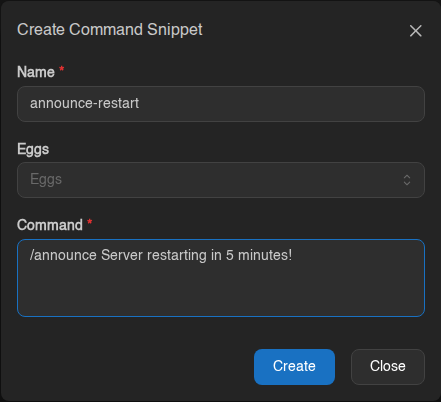Image resolution: width=441 pixels, height=402 pixels.
Task: Click the Create Command Snippet title
Action: (x=110, y=30)
